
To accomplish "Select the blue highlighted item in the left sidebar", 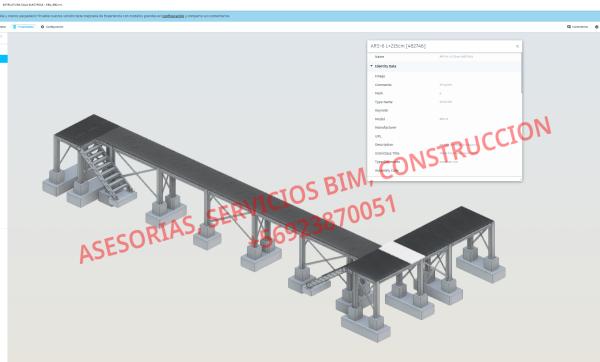I will [3, 59].
